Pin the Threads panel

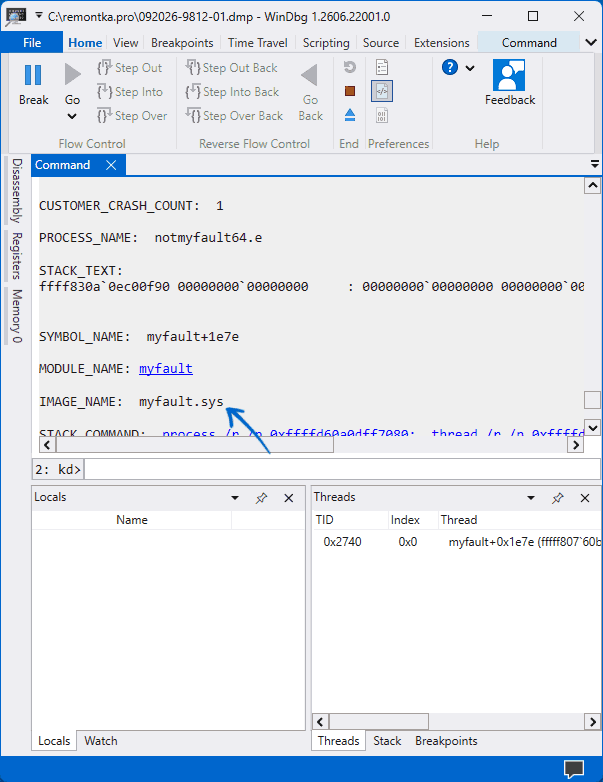point(558,498)
